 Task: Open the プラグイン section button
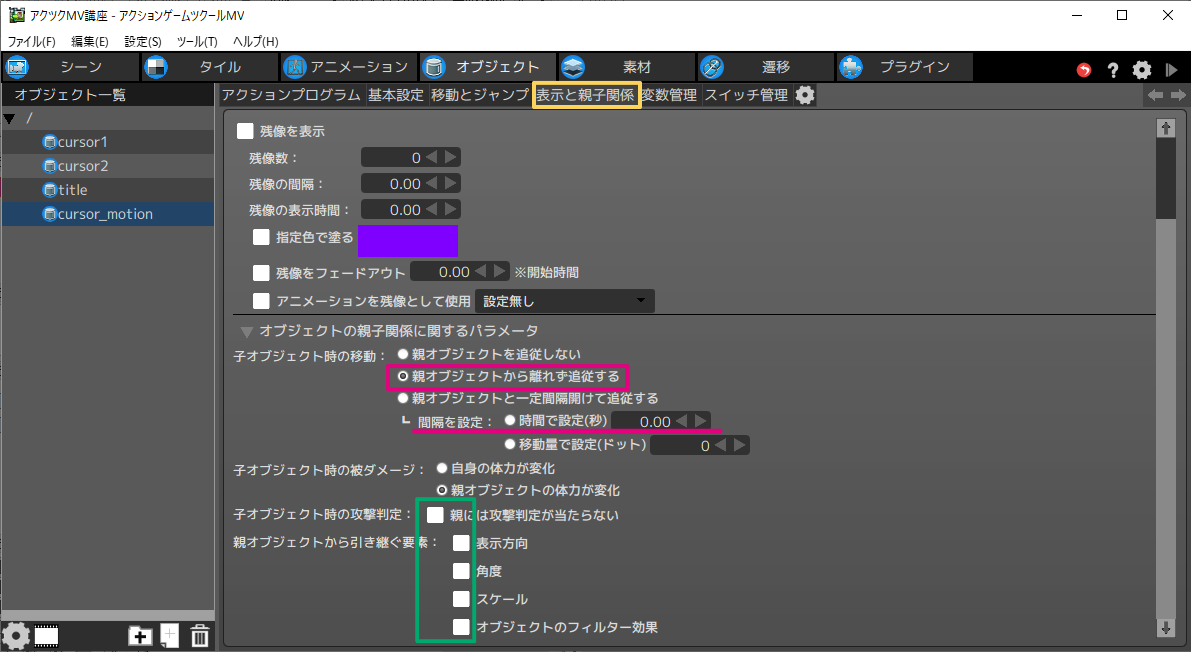[x=903, y=67]
